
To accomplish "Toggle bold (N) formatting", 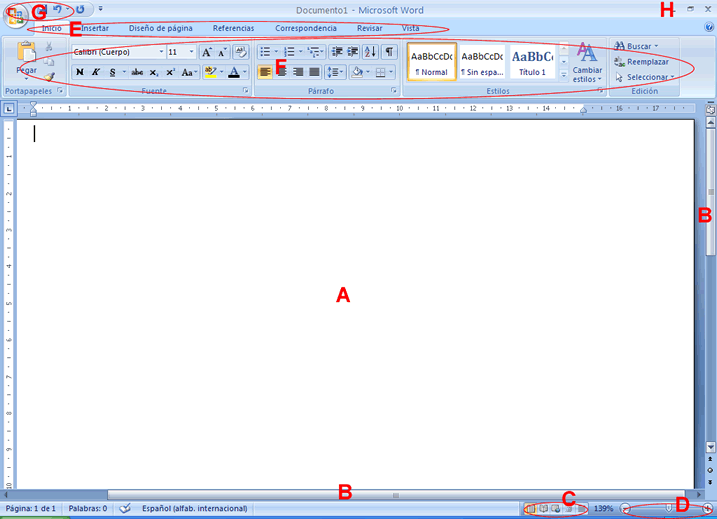I will [x=80, y=72].
